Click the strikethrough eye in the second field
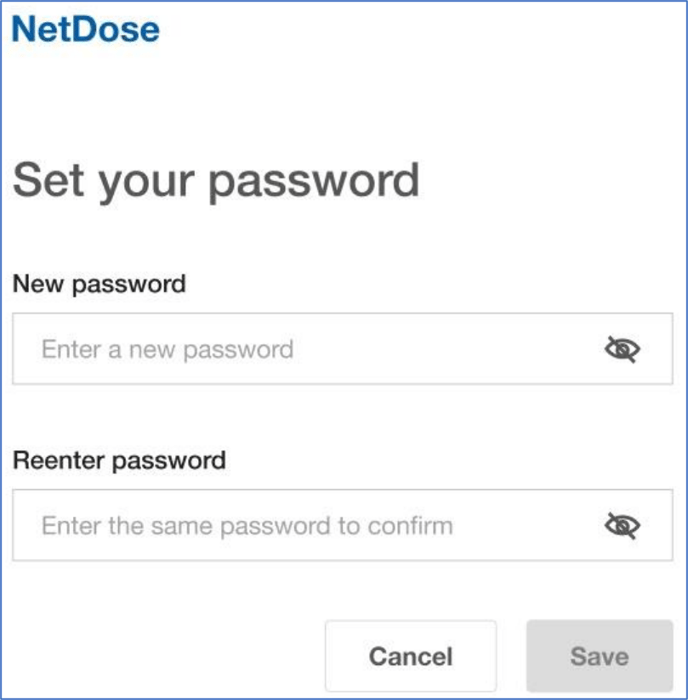 pyautogui.click(x=622, y=525)
